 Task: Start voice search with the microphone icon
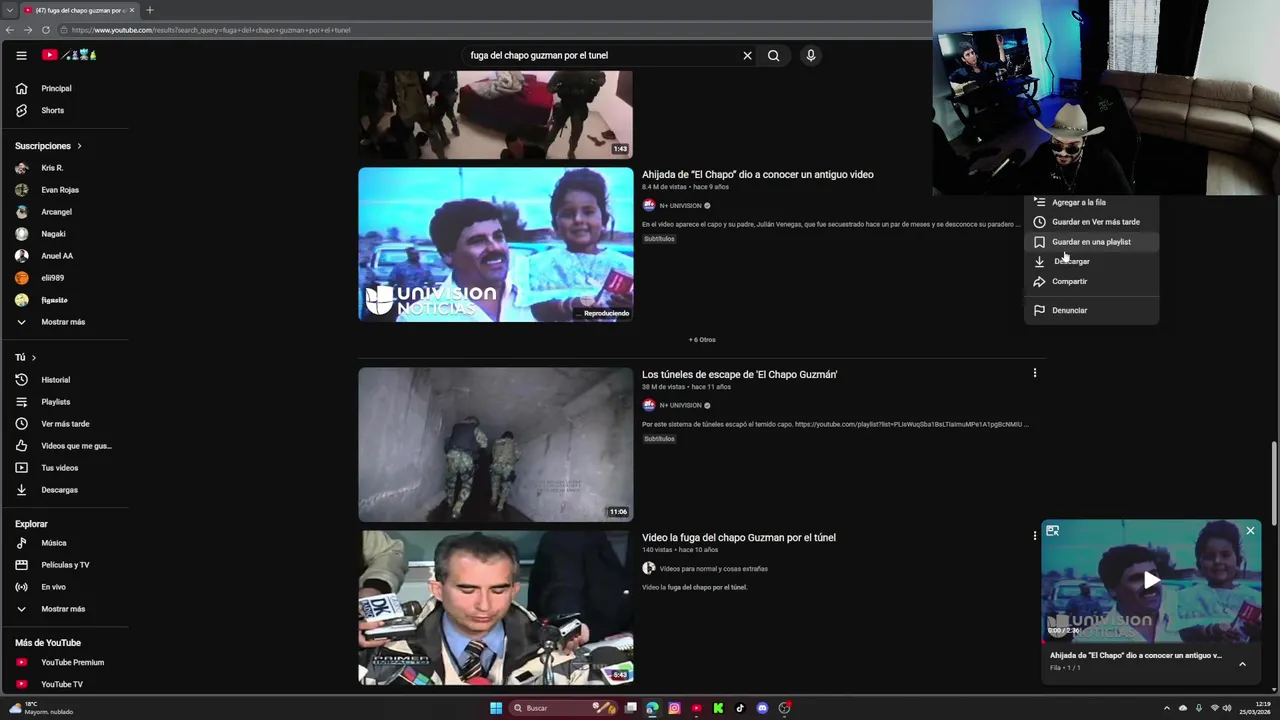click(811, 56)
